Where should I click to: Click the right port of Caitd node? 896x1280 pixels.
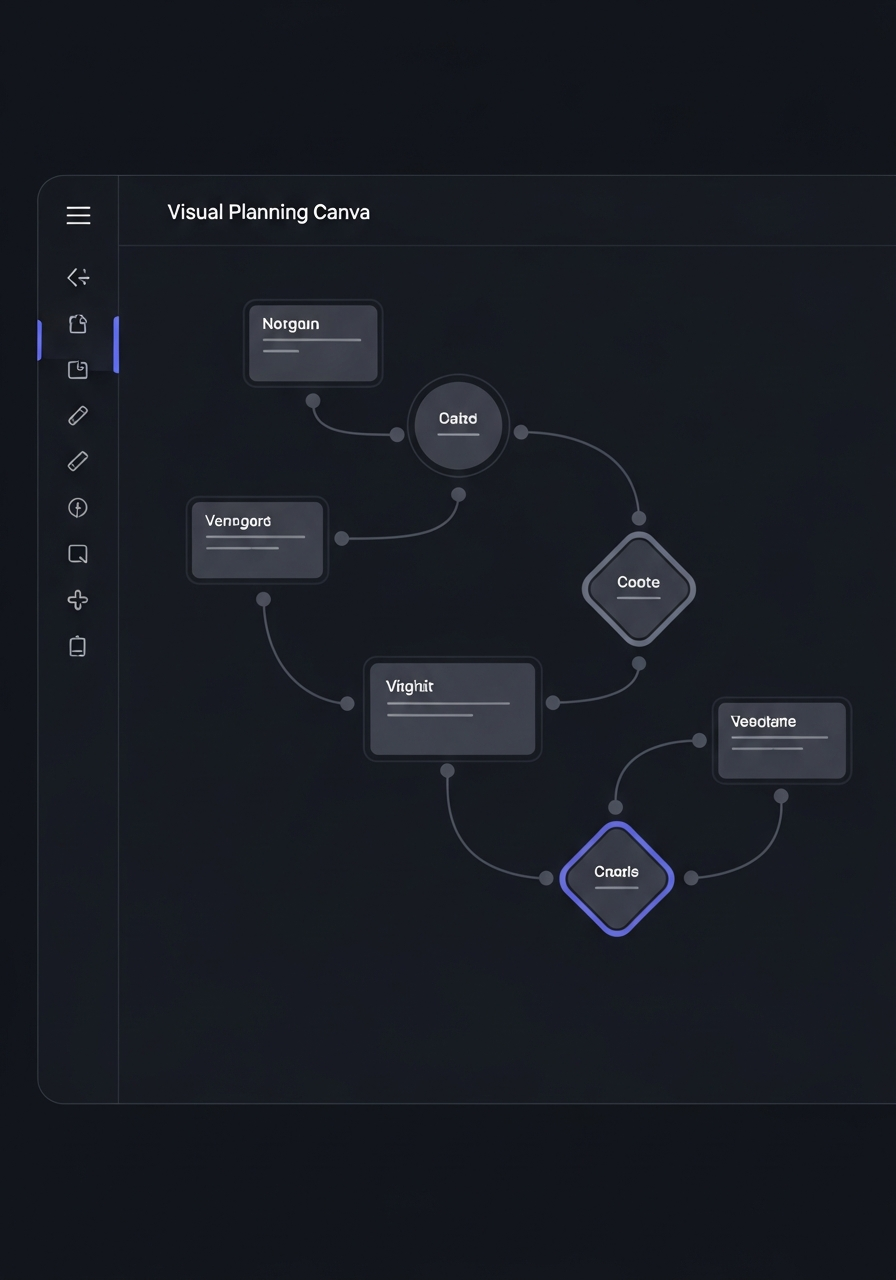point(521,432)
